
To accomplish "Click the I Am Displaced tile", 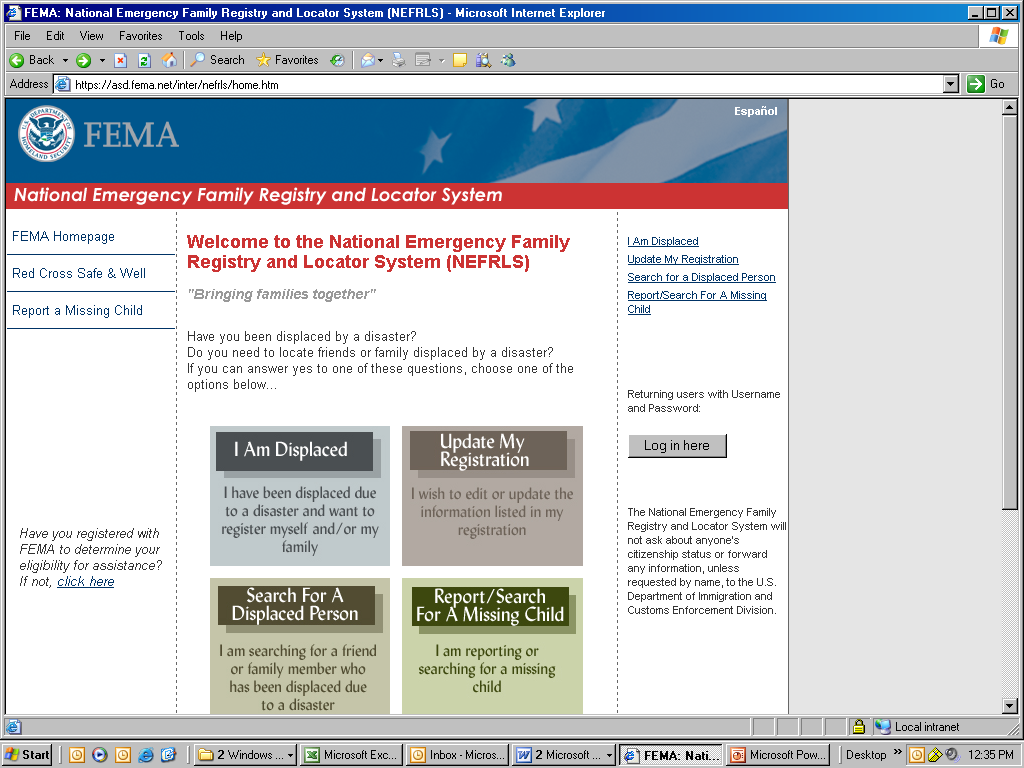I will [x=300, y=496].
